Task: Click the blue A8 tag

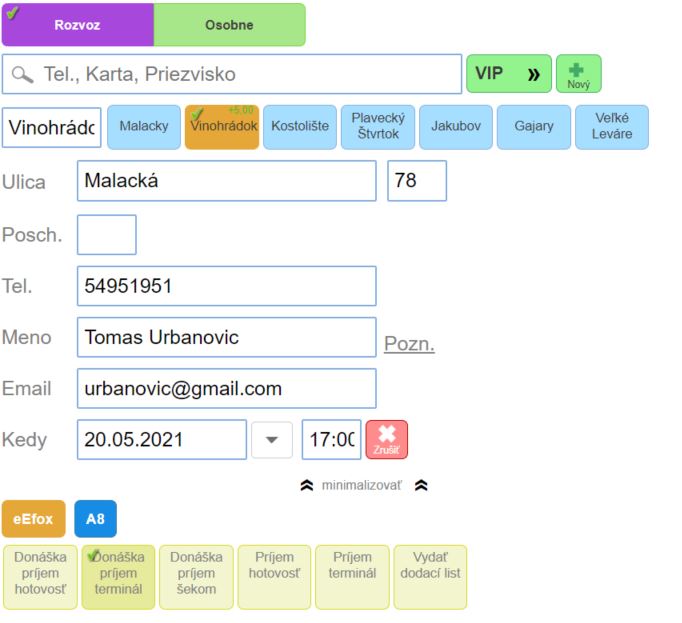Action: [x=95, y=519]
